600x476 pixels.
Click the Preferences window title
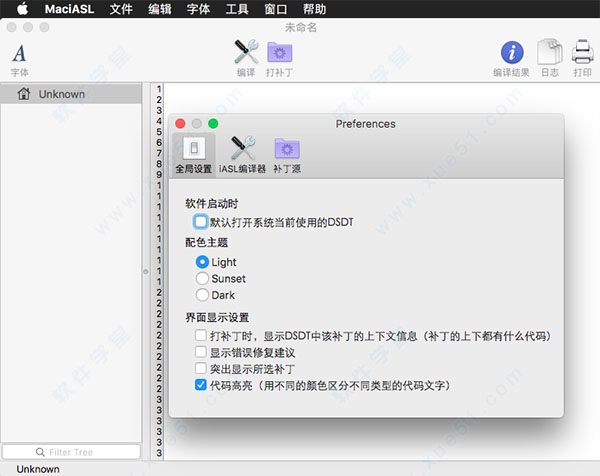click(365, 124)
